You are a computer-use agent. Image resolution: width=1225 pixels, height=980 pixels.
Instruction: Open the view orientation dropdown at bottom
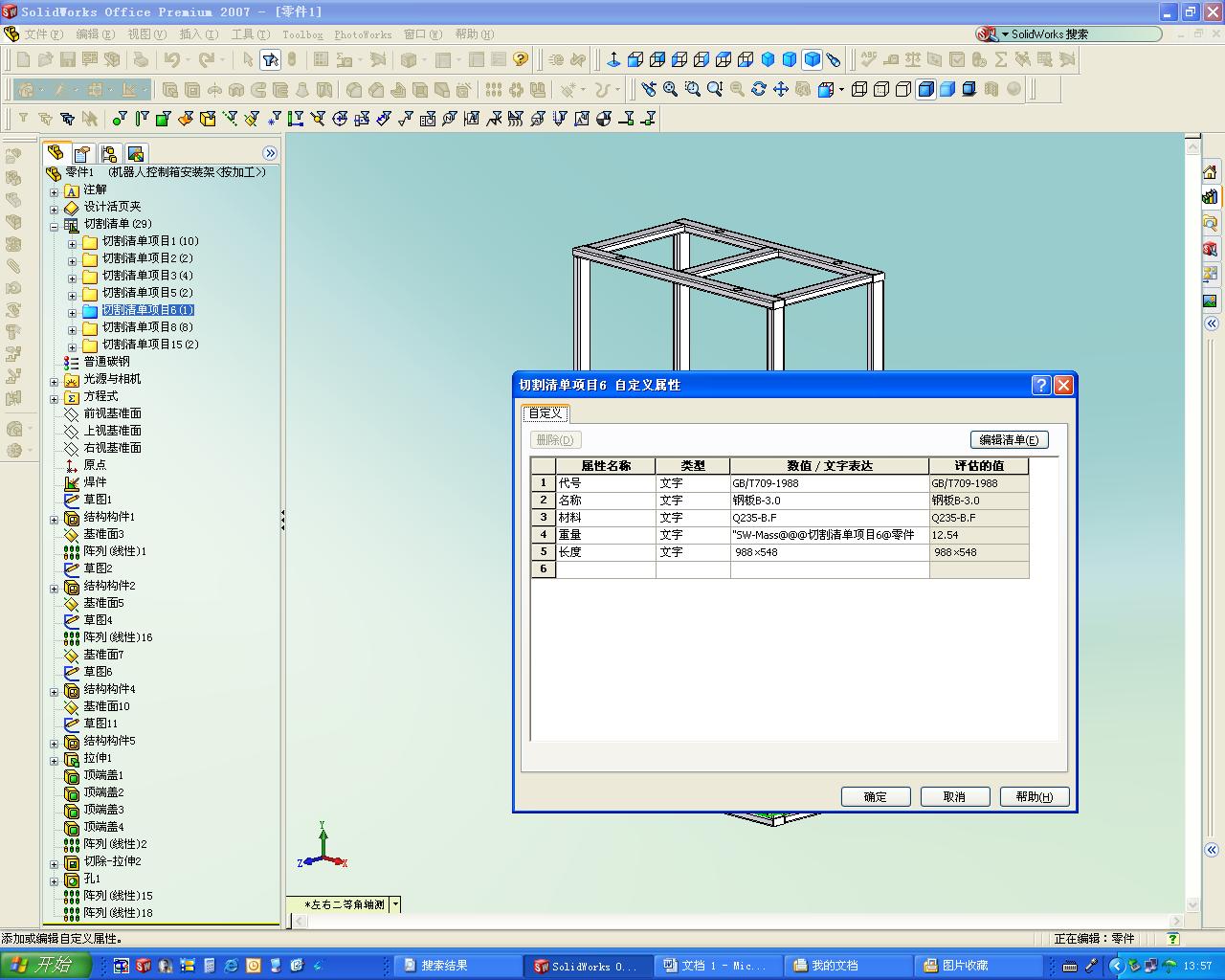click(x=395, y=904)
